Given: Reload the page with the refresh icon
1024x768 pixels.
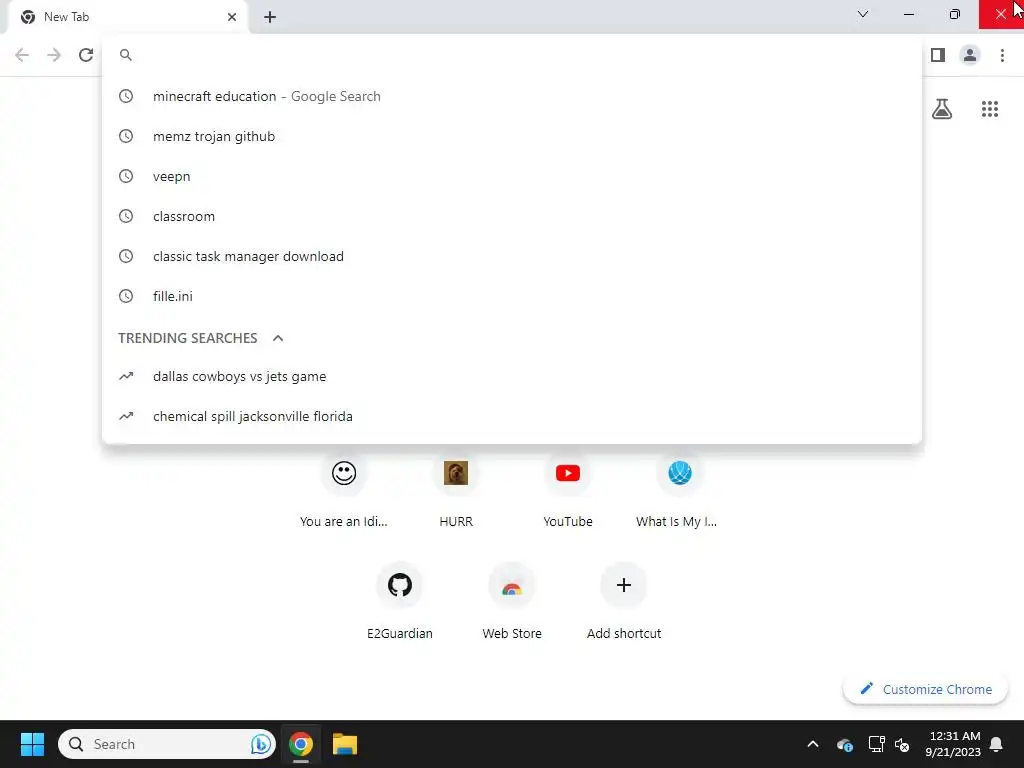Looking at the screenshot, I should click(x=86, y=55).
